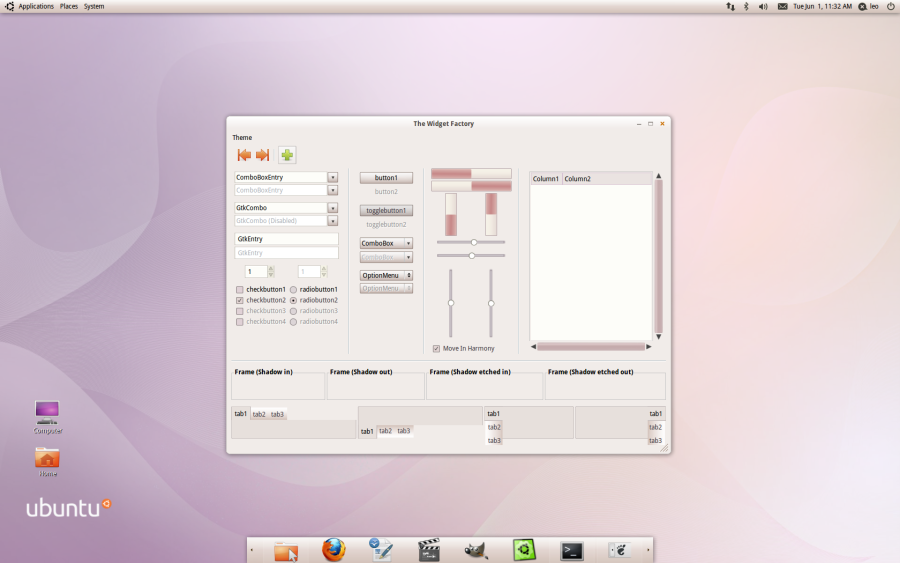Open the terminal from the dock
The image size is (900, 563).
pyautogui.click(x=572, y=551)
